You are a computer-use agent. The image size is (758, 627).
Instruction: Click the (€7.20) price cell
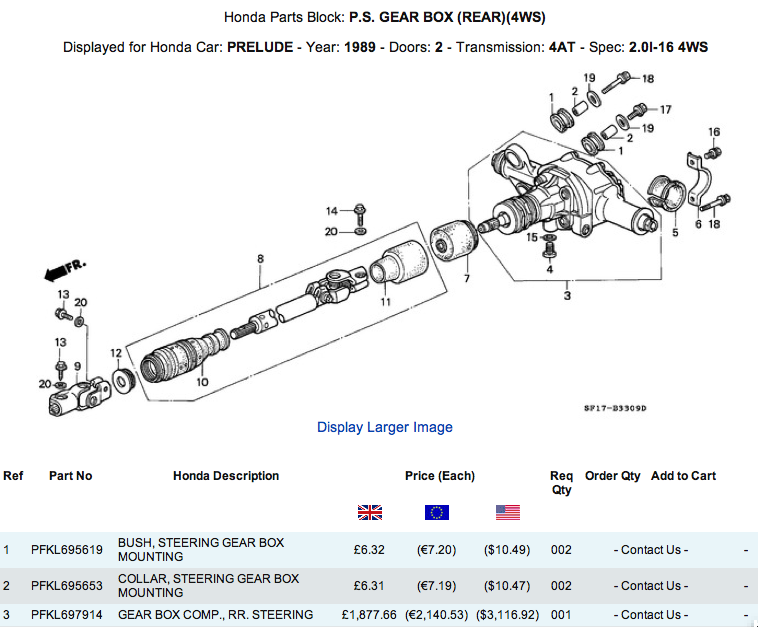(x=437, y=550)
